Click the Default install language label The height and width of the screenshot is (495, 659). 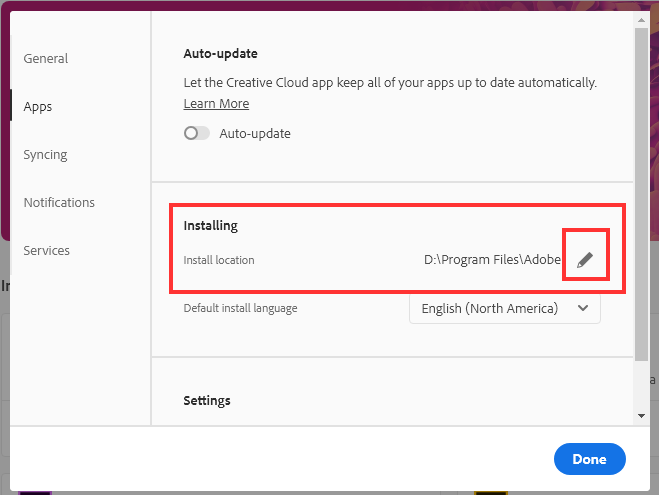click(x=241, y=309)
